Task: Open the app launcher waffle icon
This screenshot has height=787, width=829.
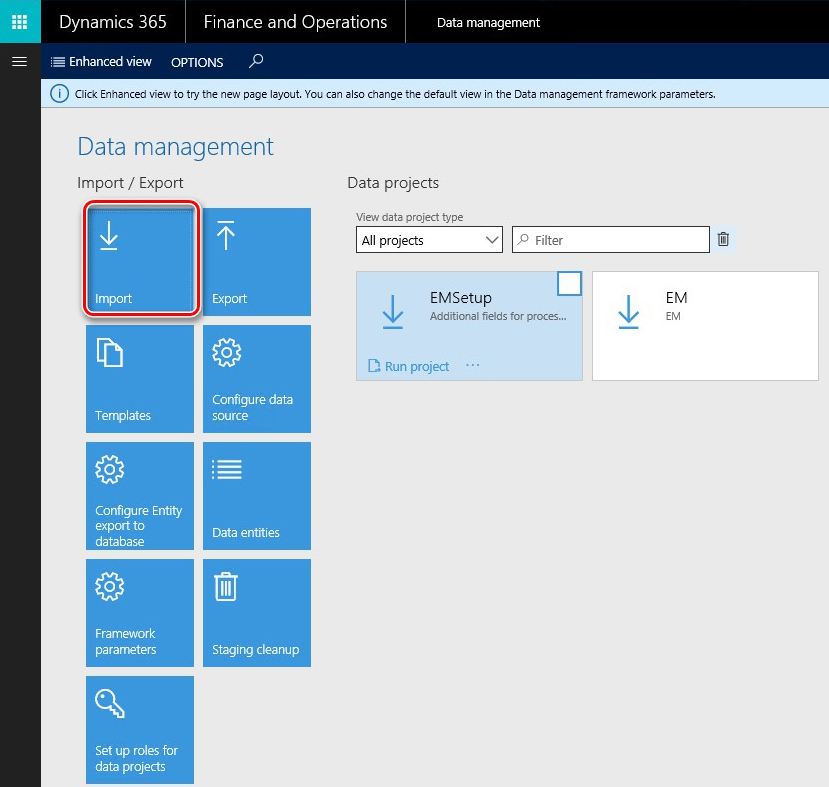Action: pos(20,22)
